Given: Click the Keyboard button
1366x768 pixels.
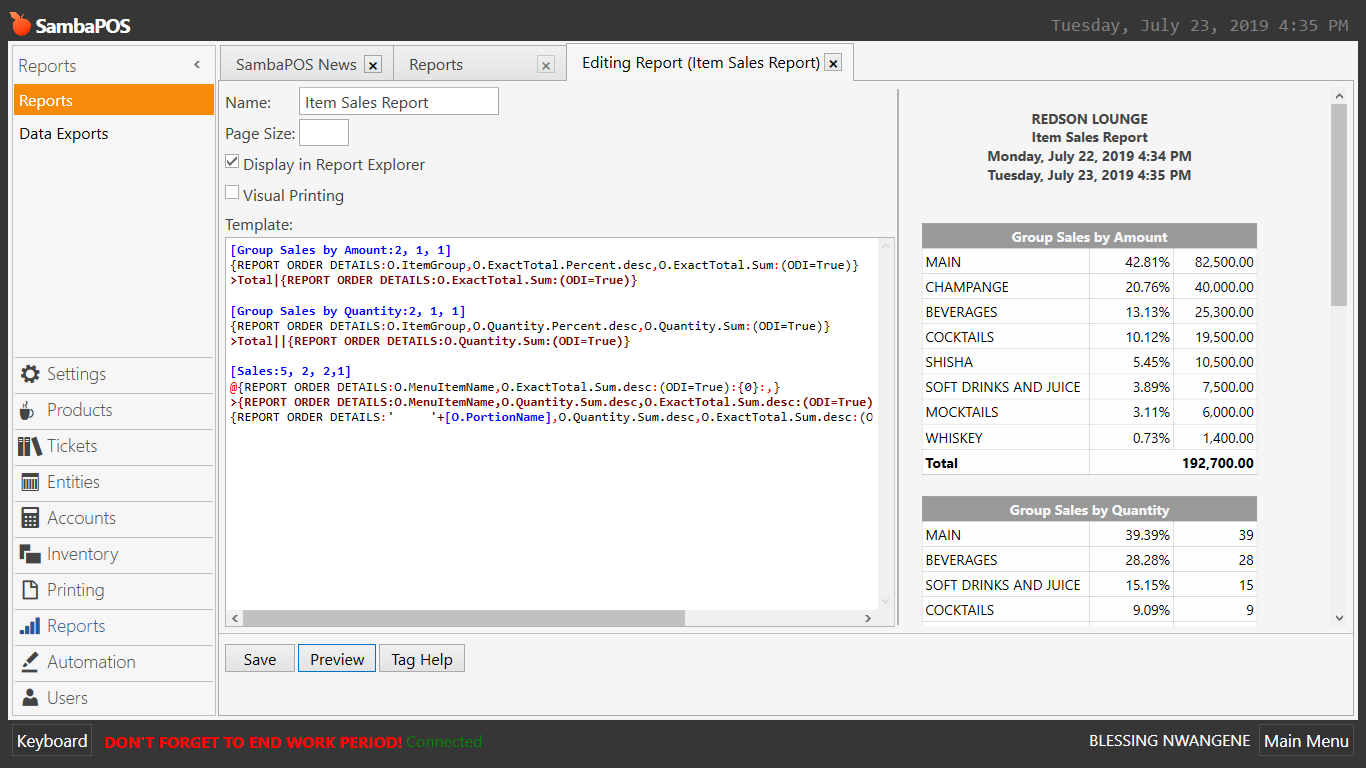Looking at the screenshot, I should click(52, 741).
